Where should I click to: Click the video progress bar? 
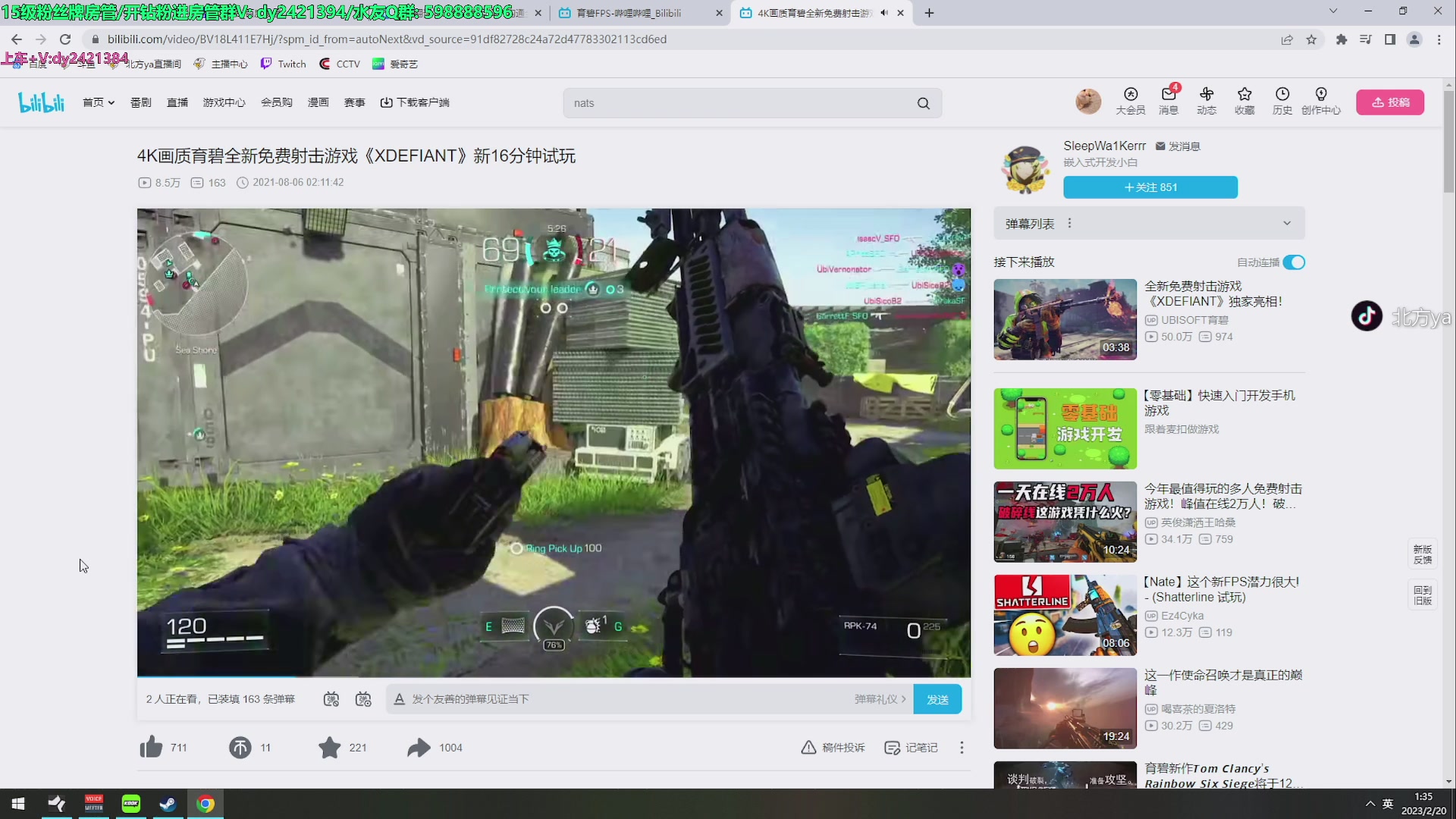click(x=554, y=676)
